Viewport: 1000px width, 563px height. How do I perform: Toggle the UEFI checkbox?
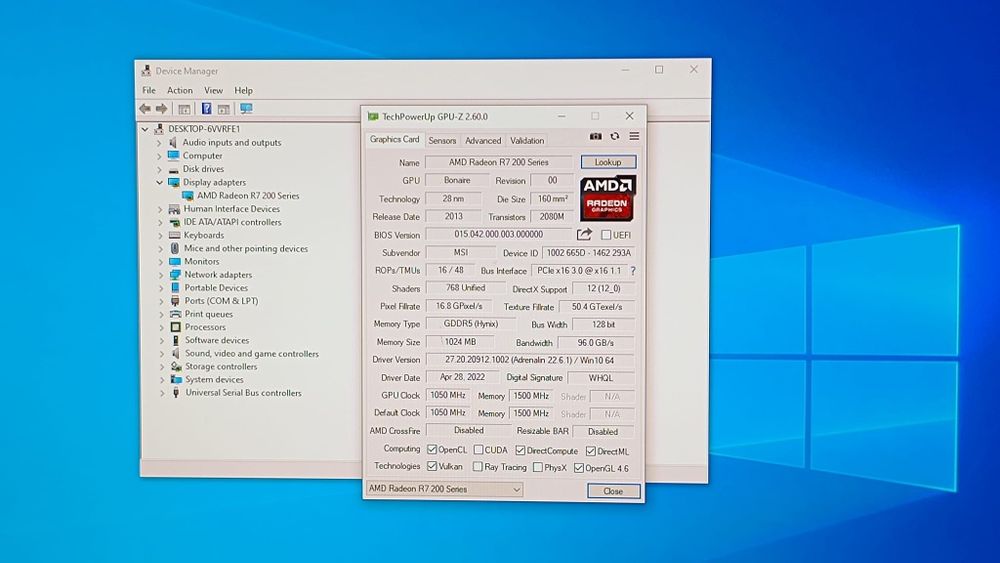tap(606, 235)
